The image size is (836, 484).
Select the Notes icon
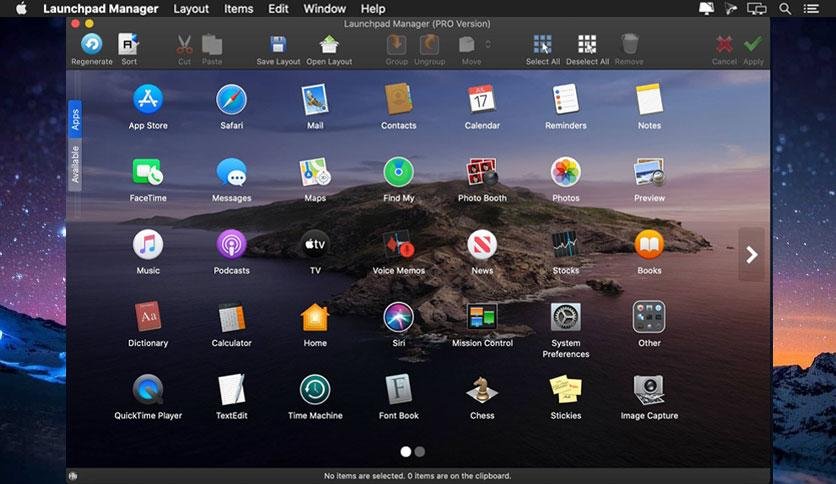(649, 100)
